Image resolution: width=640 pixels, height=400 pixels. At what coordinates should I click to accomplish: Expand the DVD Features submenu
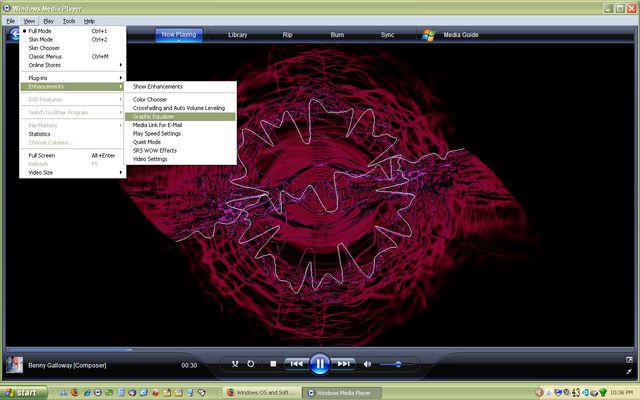pyautogui.click(x=73, y=100)
